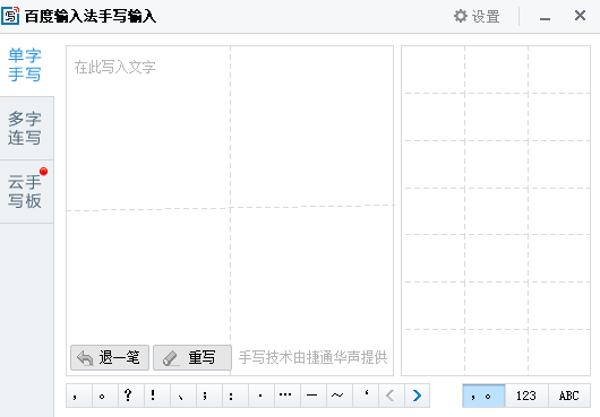This screenshot has width=600, height=417.
Task: Insert the Chinese period 。 symbol
Action: pyautogui.click(x=103, y=395)
